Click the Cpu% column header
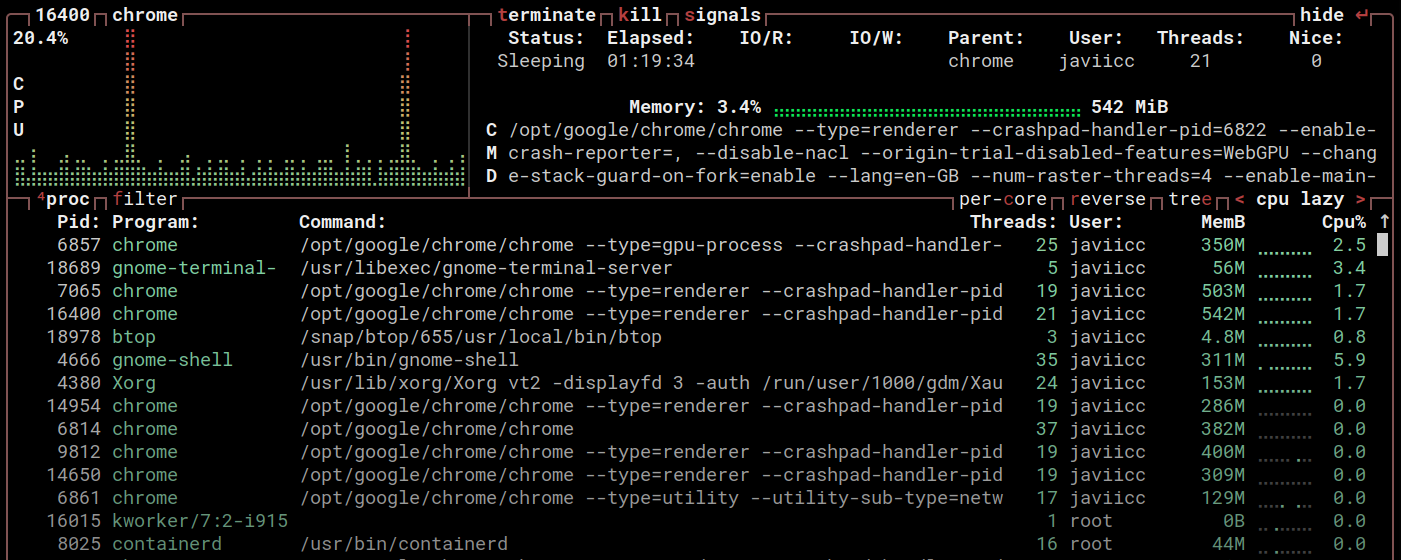This screenshot has height=560, width=1401. point(1344,222)
